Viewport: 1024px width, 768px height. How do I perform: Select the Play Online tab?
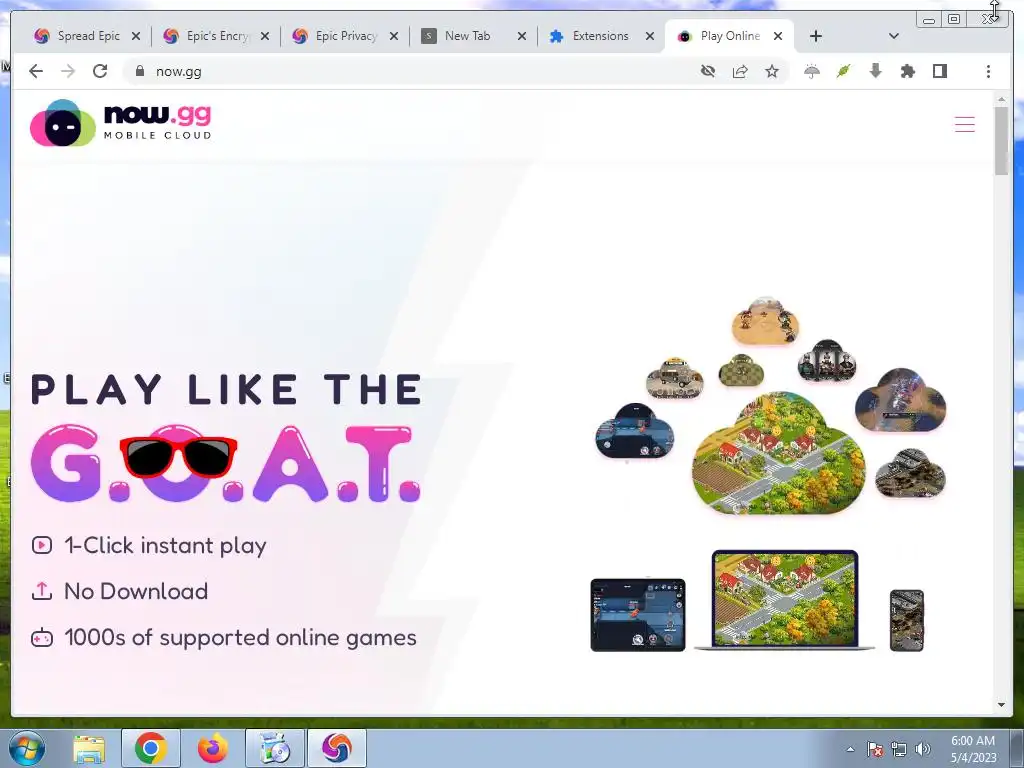pos(729,36)
